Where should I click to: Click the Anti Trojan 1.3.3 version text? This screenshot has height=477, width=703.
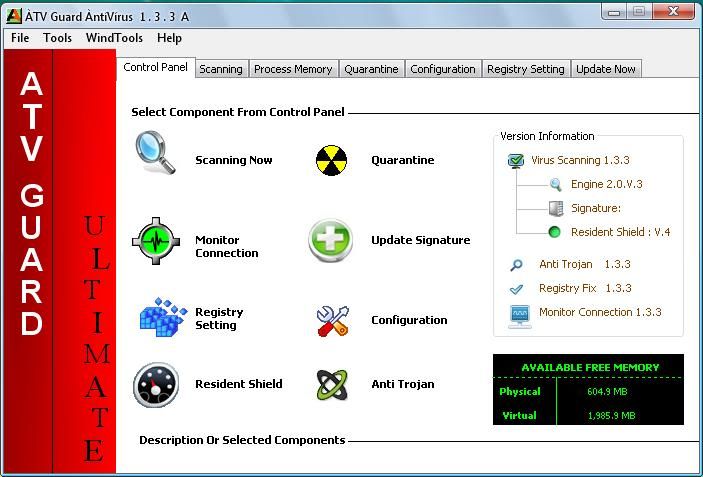(585, 265)
